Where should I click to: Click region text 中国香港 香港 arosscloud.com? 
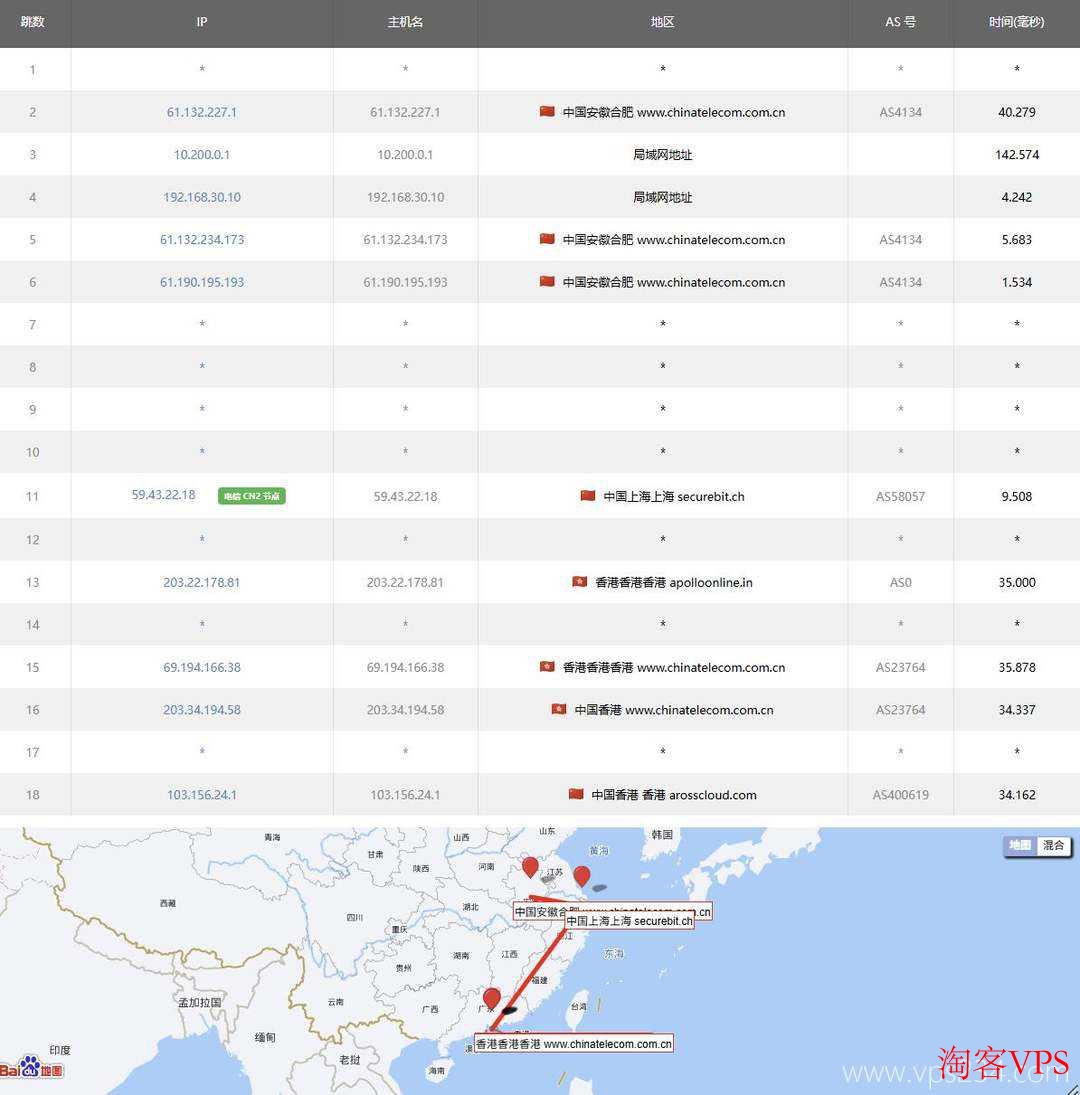674,795
